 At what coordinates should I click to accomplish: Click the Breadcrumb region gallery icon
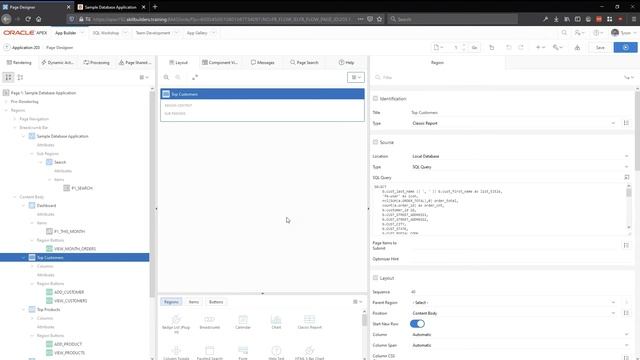point(210,322)
